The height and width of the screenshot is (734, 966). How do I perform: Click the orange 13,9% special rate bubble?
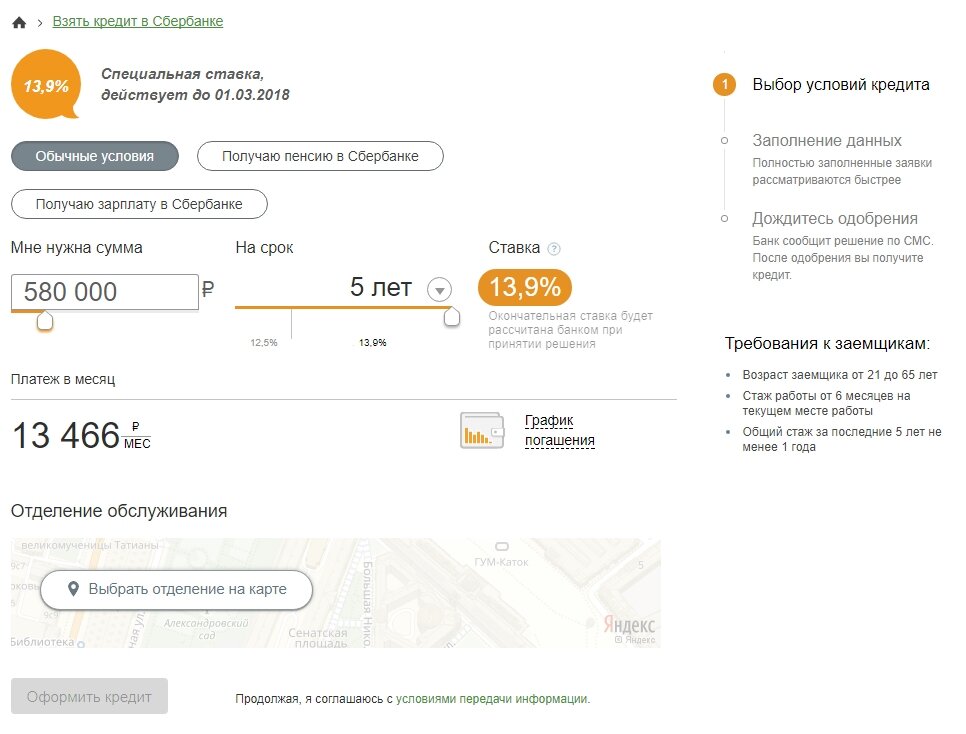click(46, 85)
